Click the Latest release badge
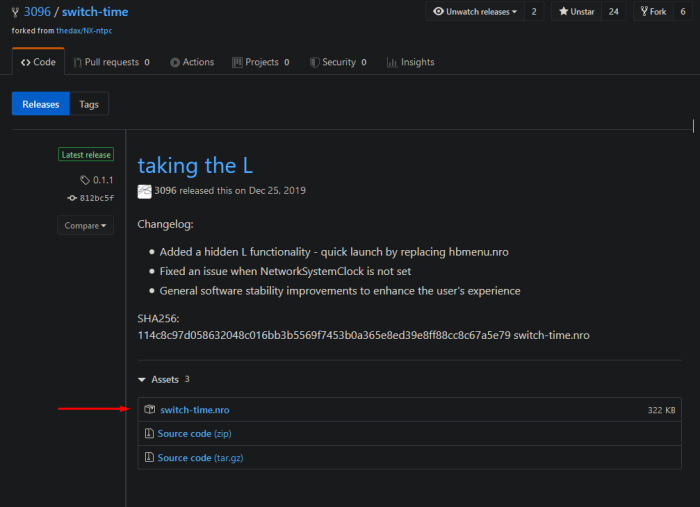 tap(86, 154)
